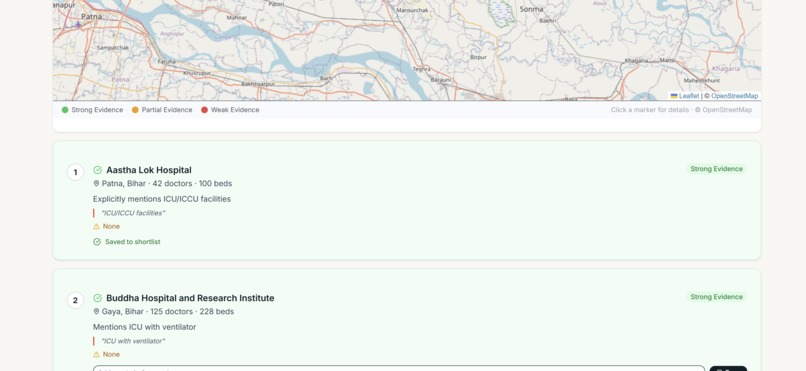Viewport: 806px width, 371px height.
Task: Click the warning triangle icon in the Buddha Hospital card
Action: [x=96, y=355]
